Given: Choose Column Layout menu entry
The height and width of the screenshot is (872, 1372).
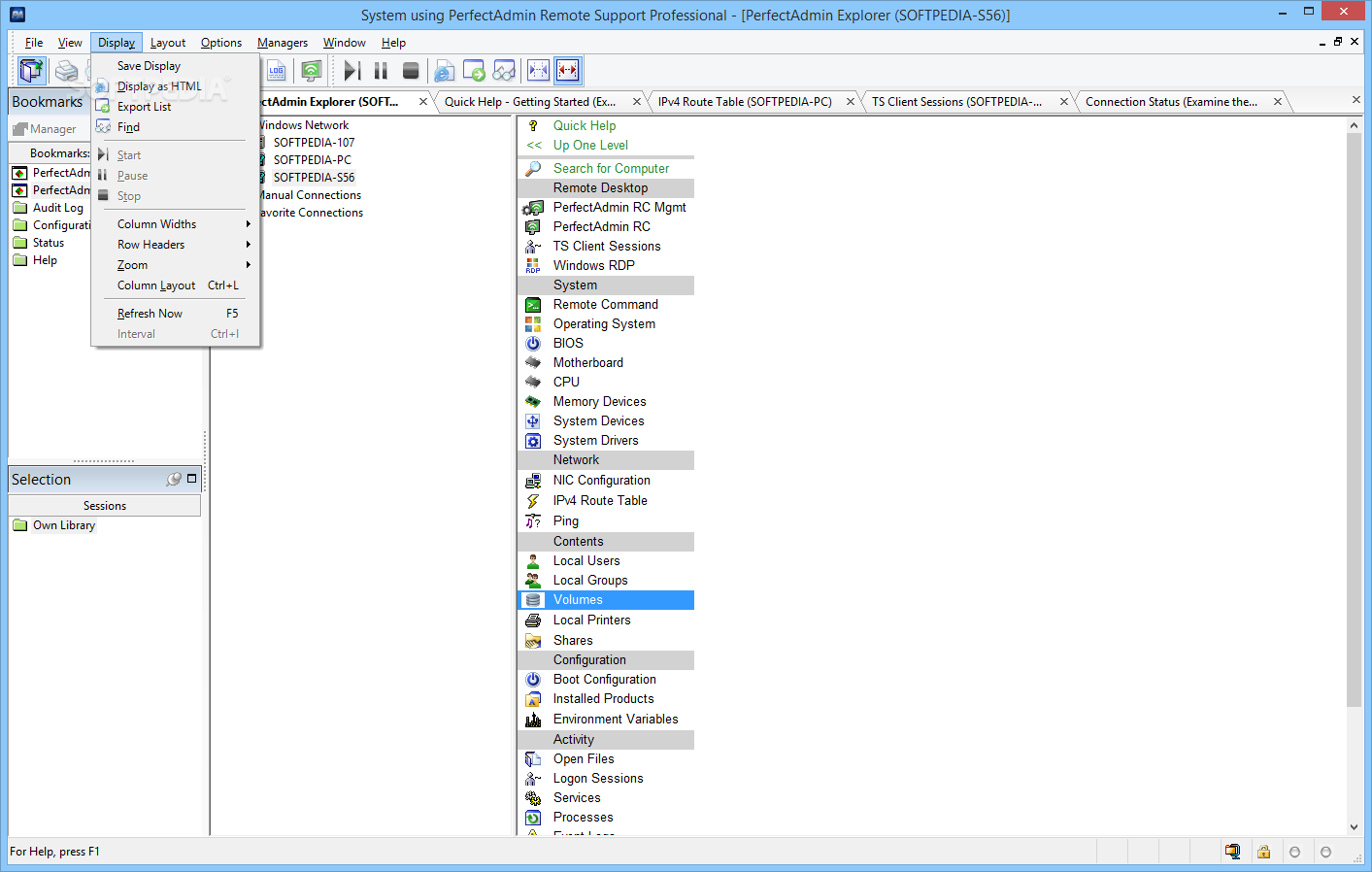Looking at the screenshot, I should pyautogui.click(x=177, y=285).
